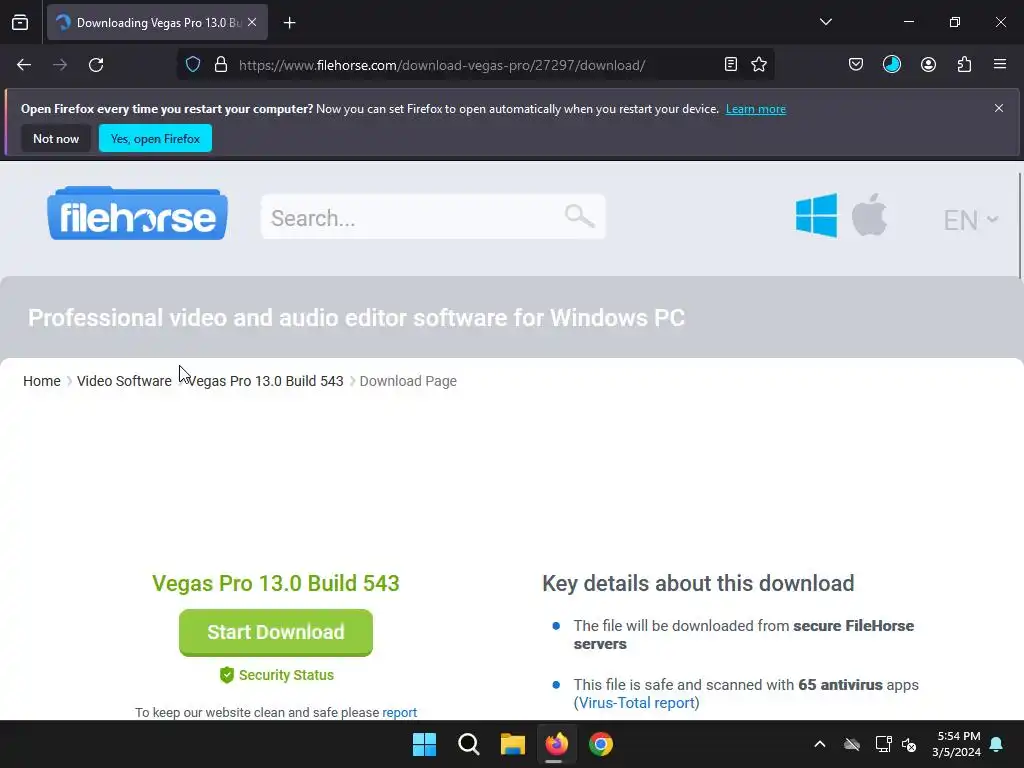Open the Firefox application menu

[1000, 65]
